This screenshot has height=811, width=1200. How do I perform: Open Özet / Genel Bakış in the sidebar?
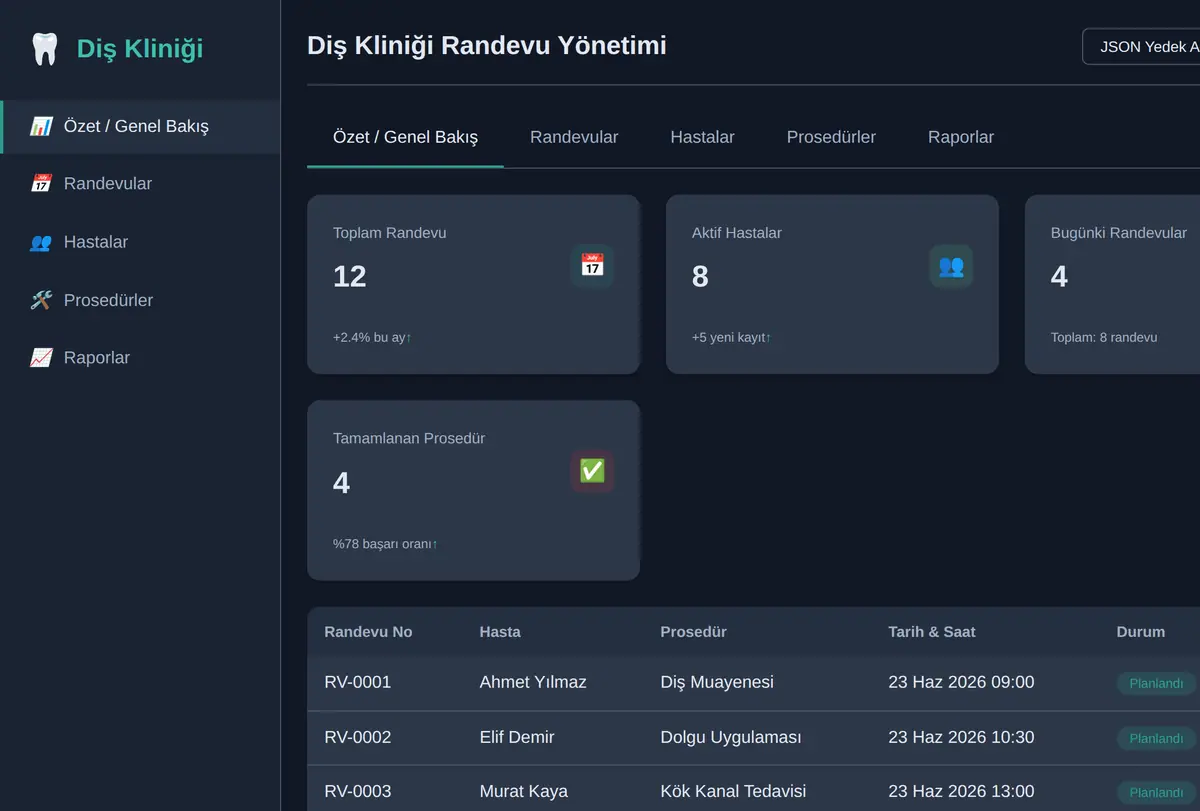(140, 126)
